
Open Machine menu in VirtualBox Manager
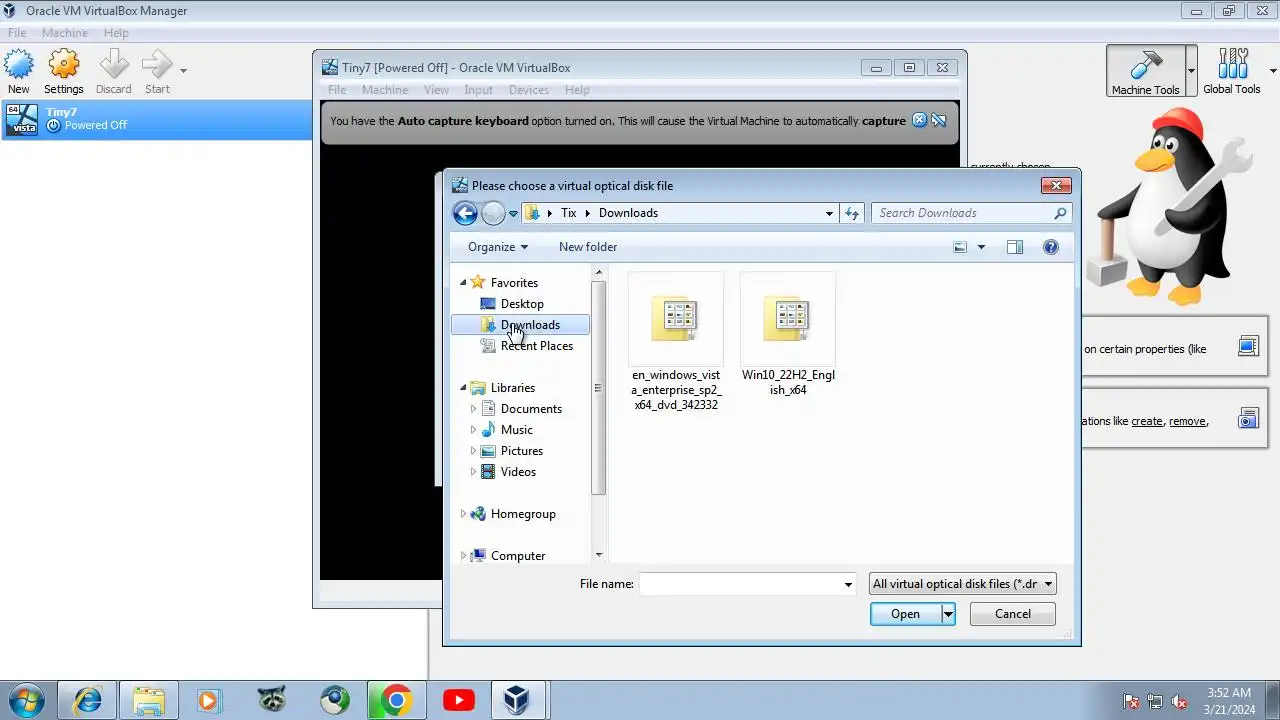pos(65,33)
